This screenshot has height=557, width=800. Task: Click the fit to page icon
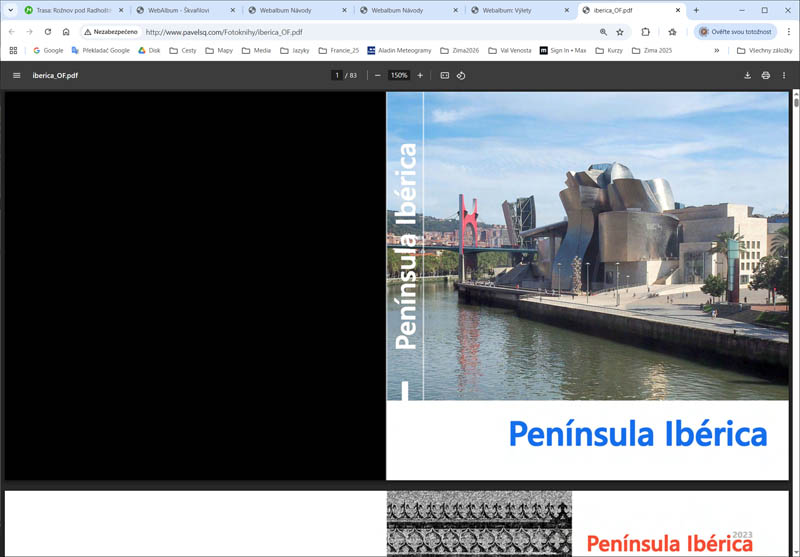click(x=445, y=75)
